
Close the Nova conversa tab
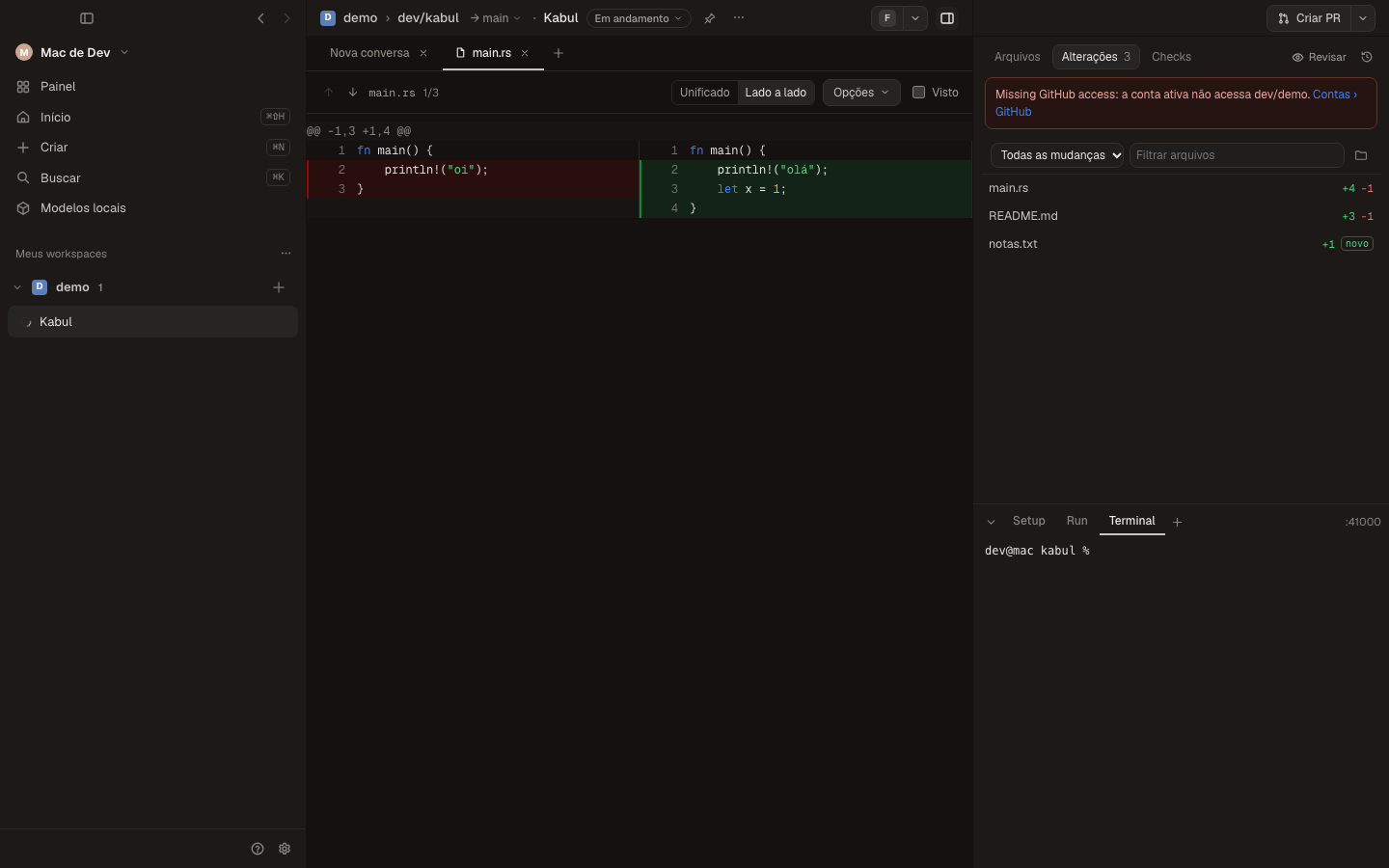pyautogui.click(x=423, y=53)
